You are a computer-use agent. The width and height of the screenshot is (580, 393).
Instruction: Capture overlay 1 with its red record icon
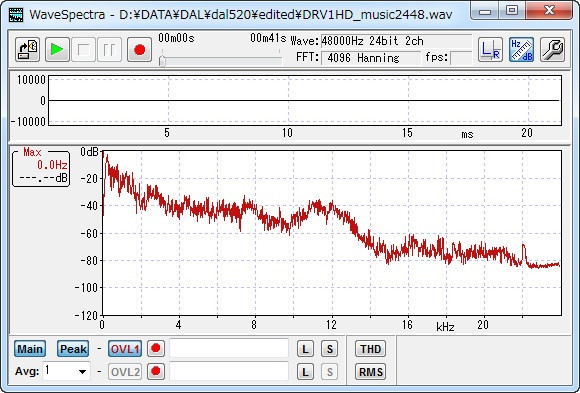(156, 348)
